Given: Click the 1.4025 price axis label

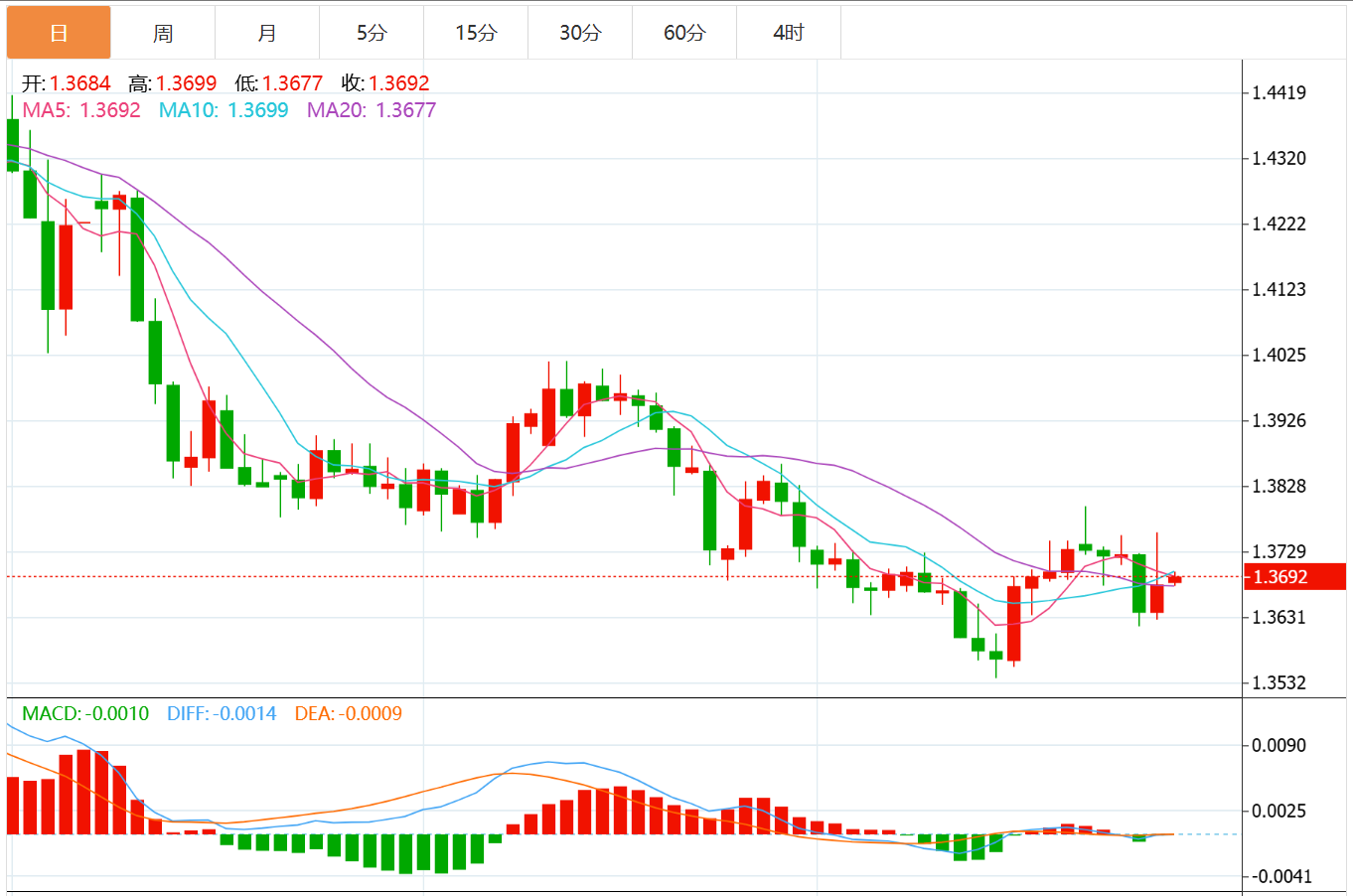Looking at the screenshot, I should pyautogui.click(x=1278, y=355).
